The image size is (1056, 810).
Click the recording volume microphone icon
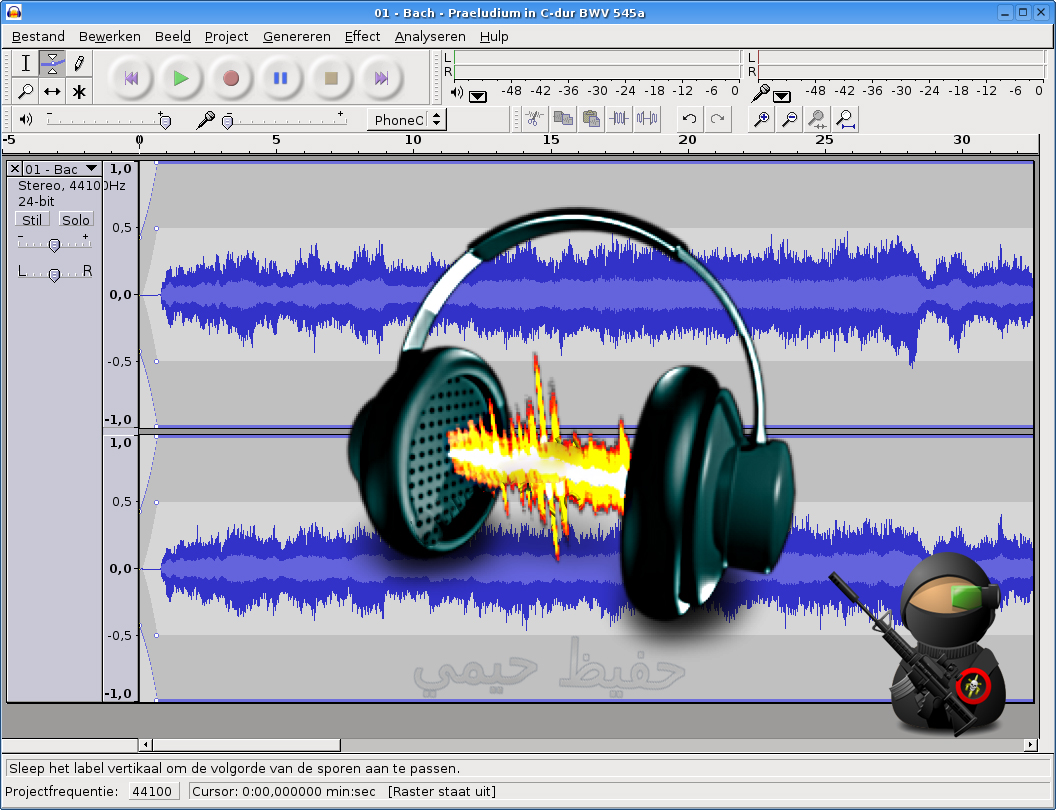point(205,120)
